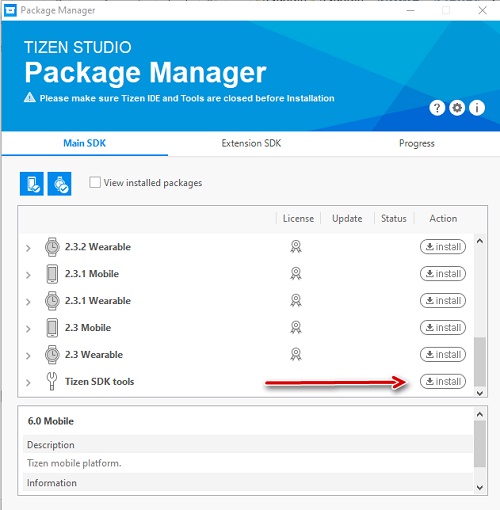Select the 2.3 Mobile package name
This screenshot has width=500, height=510.
click(88, 328)
